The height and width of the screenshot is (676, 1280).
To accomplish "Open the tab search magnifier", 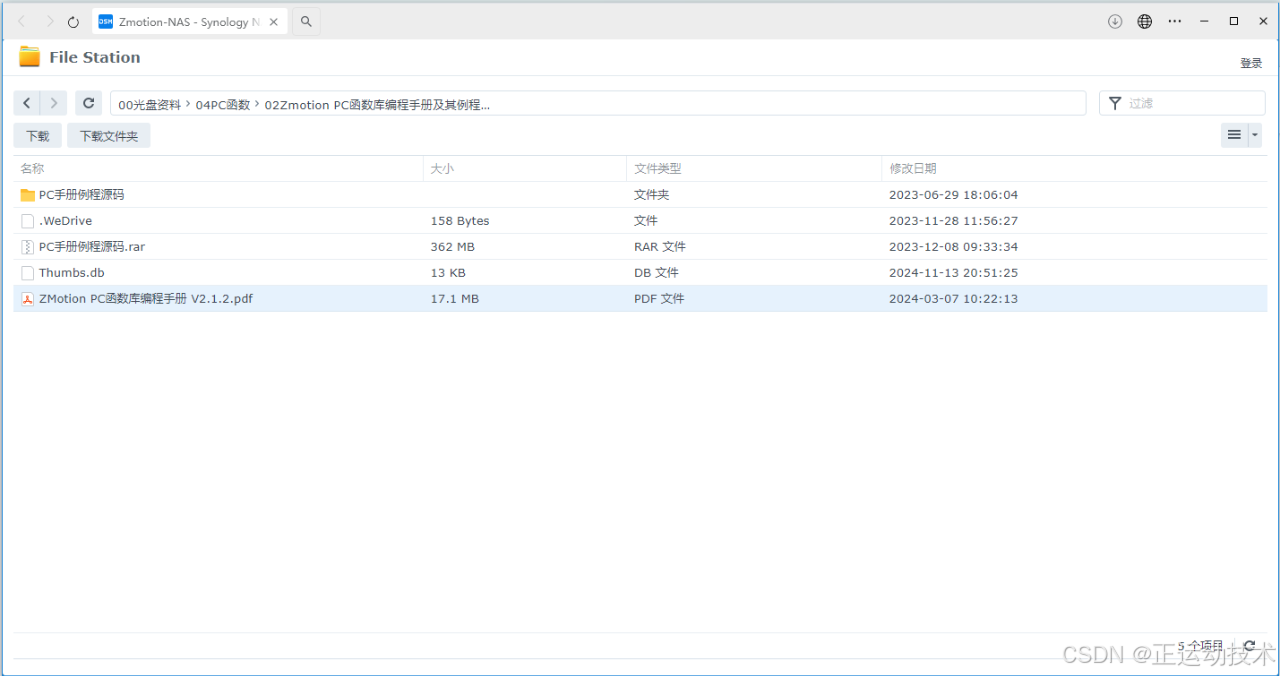I will pos(306,21).
